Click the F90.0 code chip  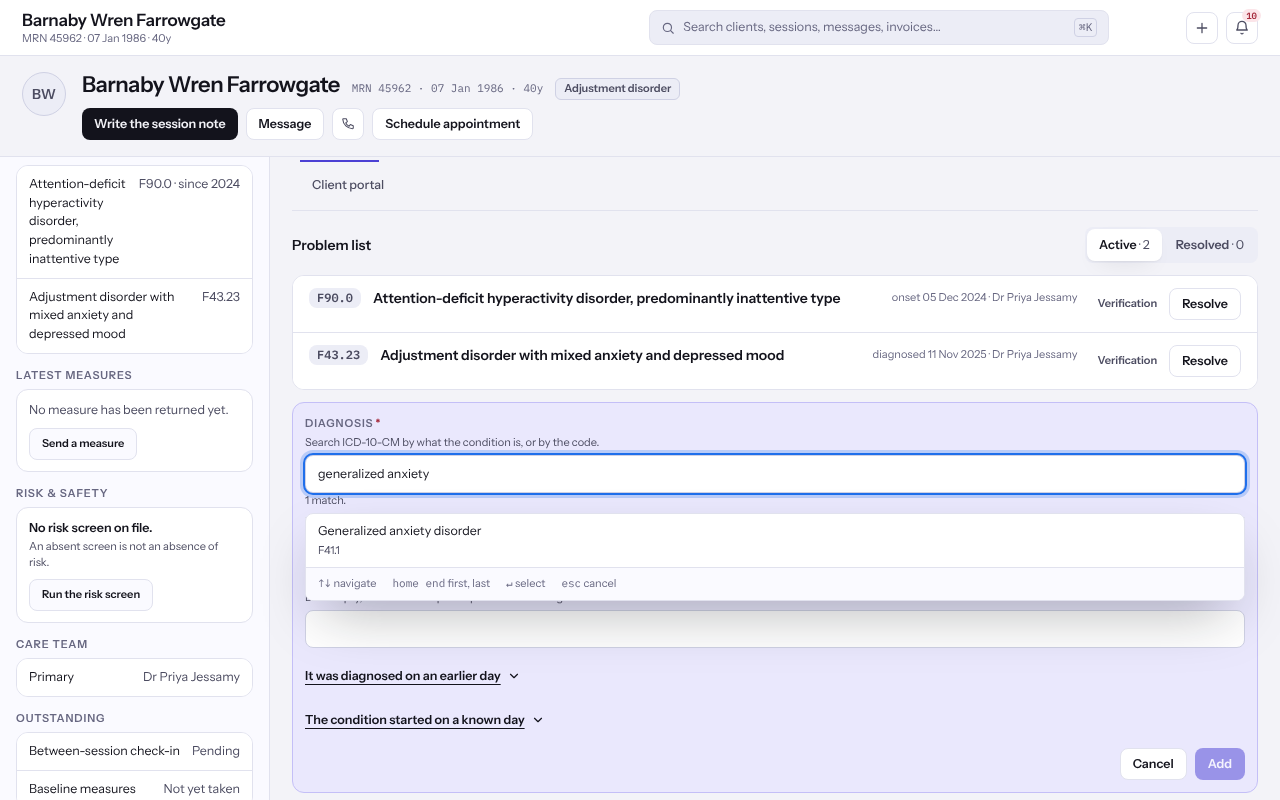(x=335, y=298)
